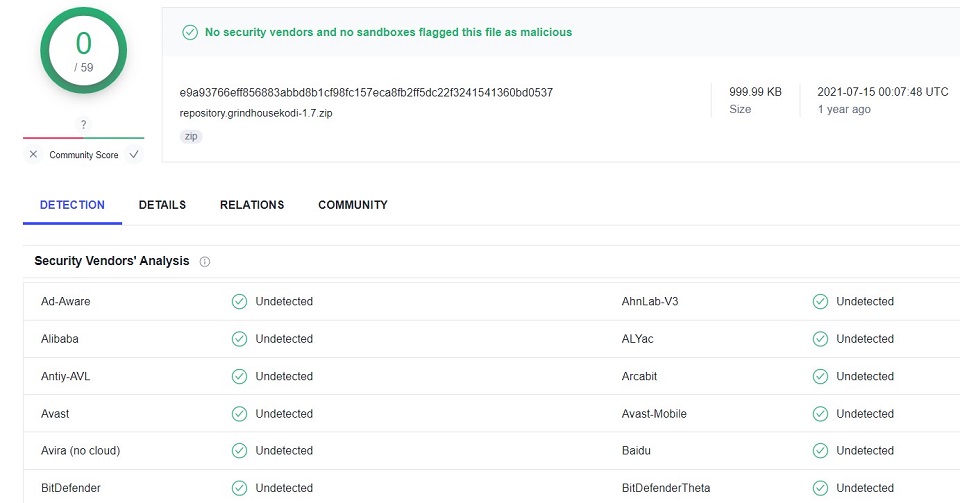Click the ALYac undetected check icon
This screenshot has height=503, width=960.
tap(820, 339)
